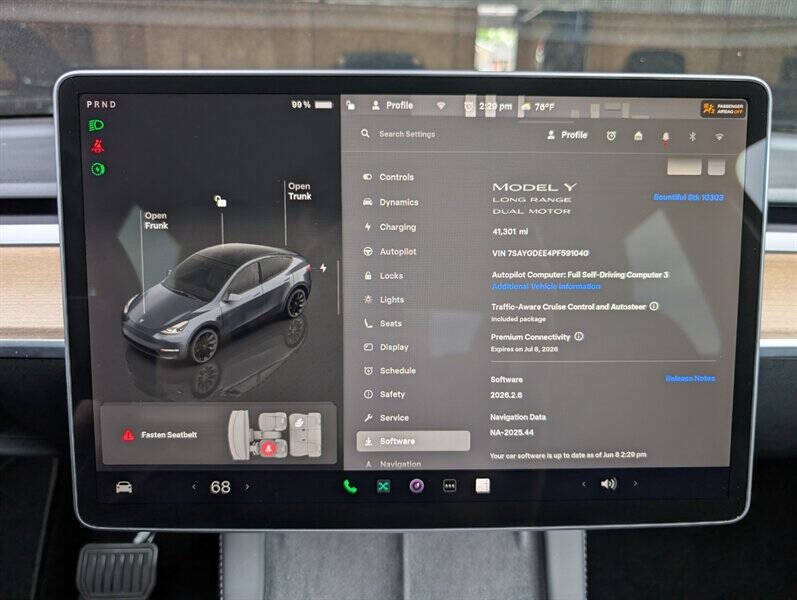Open Service settings menu
The image size is (797, 600).
(x=387, y=417)
